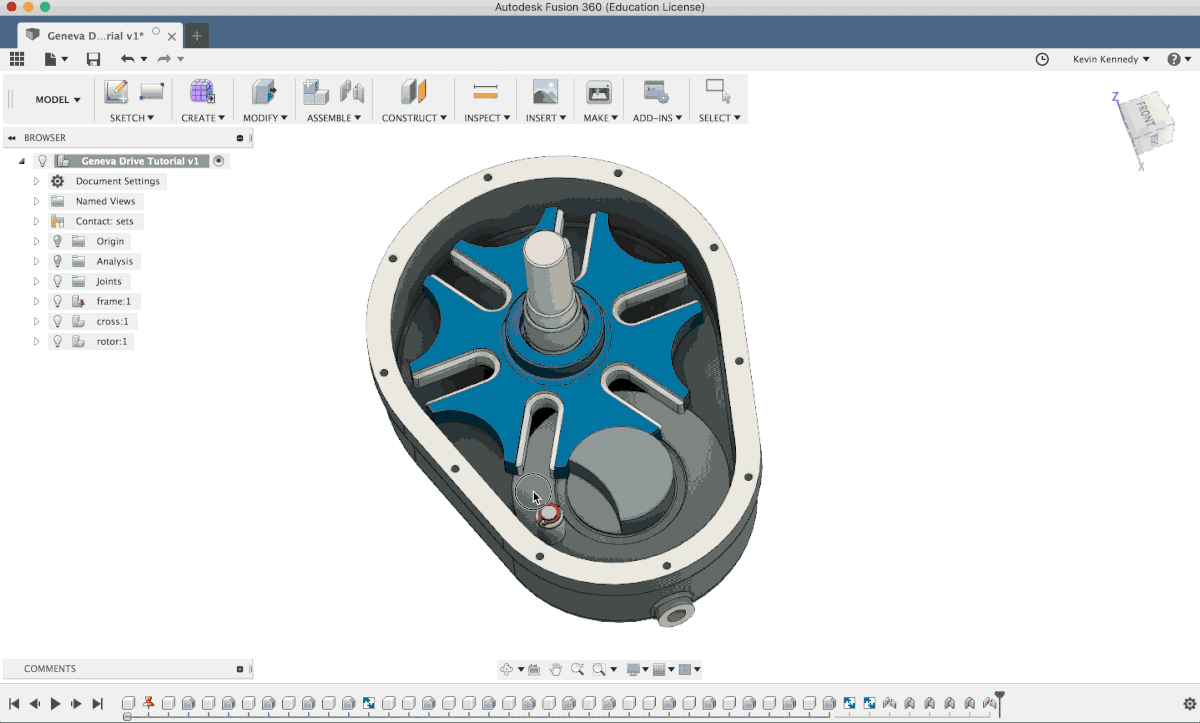Collapse the COMMENTS panel
The image size is (1200, 723).
pyautogui.click(x=239, y=668)
